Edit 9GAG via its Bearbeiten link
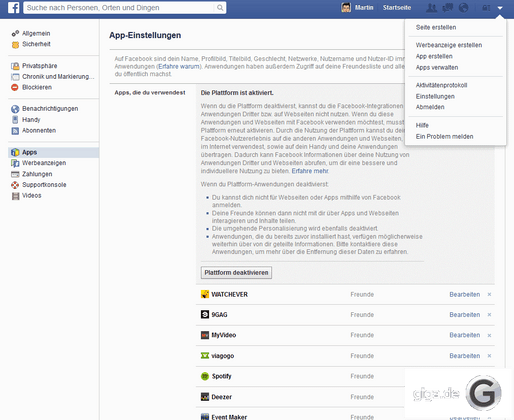This screenshot has width=514, height=420. [x=465, y=315]
